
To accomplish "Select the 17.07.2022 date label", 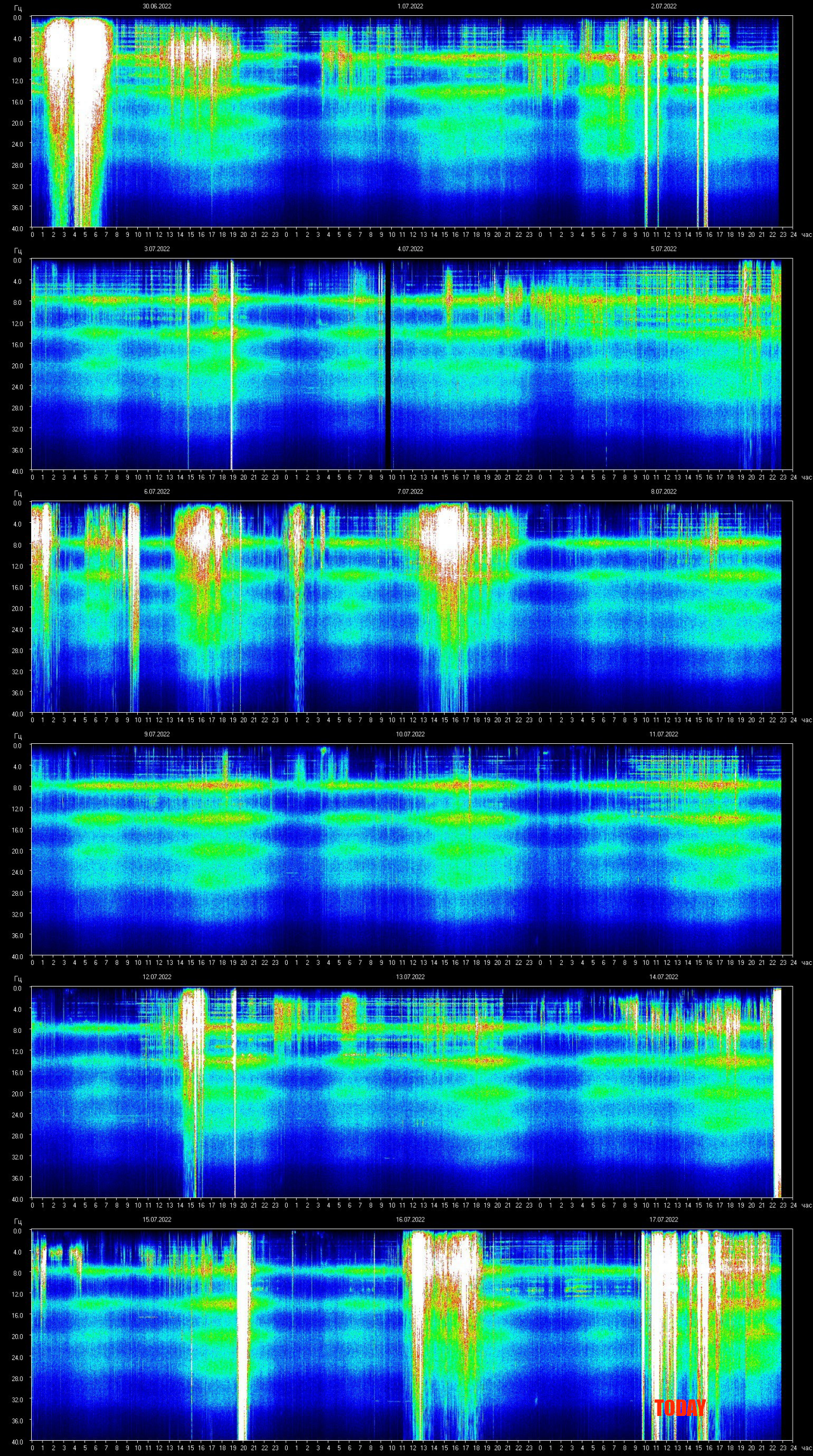I will point(664,1220).
